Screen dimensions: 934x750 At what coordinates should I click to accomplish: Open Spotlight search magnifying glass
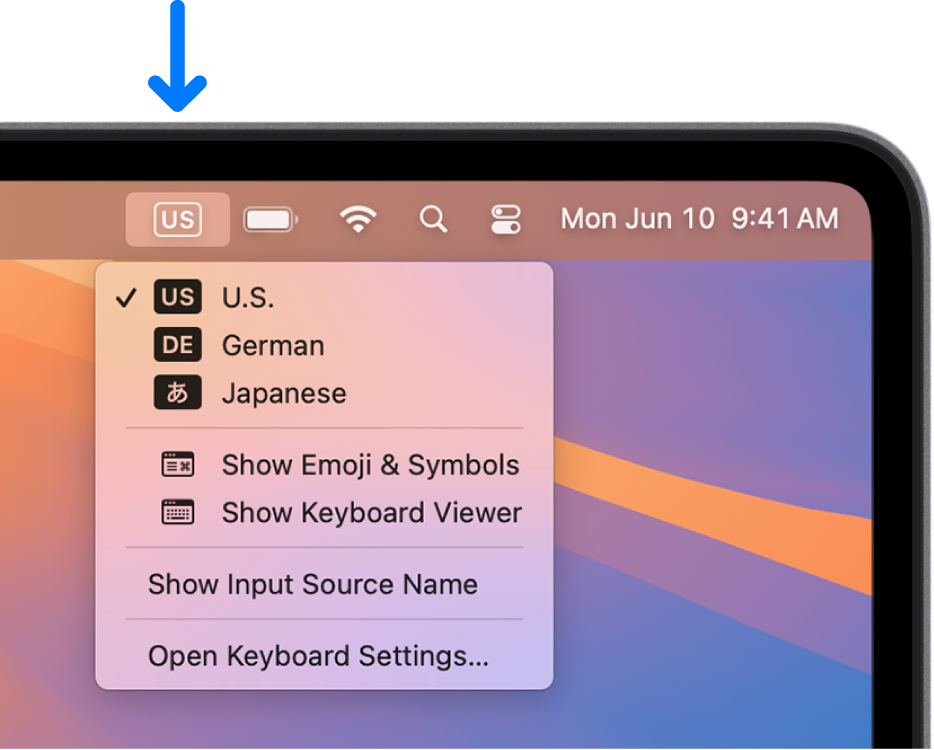[433, 219]
